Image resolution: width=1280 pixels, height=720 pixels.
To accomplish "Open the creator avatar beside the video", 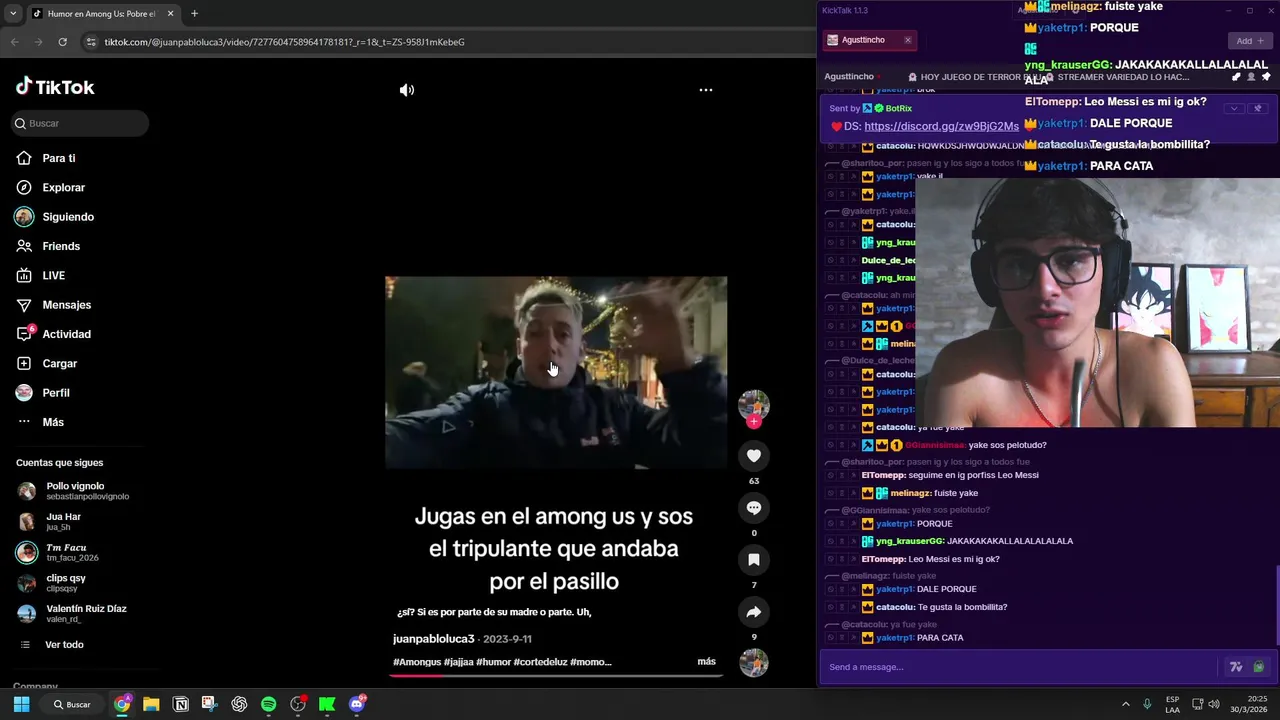I will point(754,405).
